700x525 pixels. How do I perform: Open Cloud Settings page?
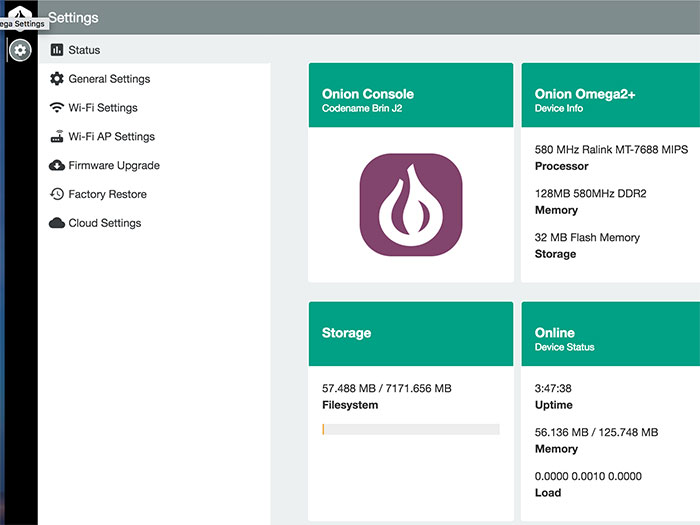(154, 223)
